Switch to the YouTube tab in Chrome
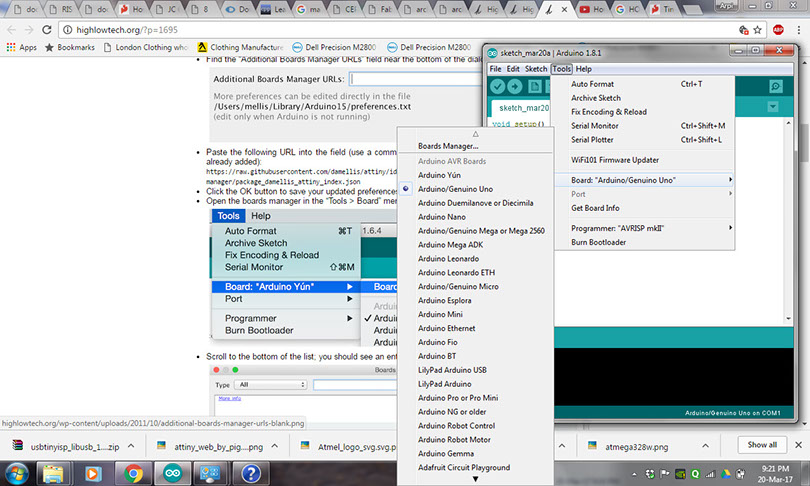The height and width of the screenshot is (486, 810). coord(591,9)
